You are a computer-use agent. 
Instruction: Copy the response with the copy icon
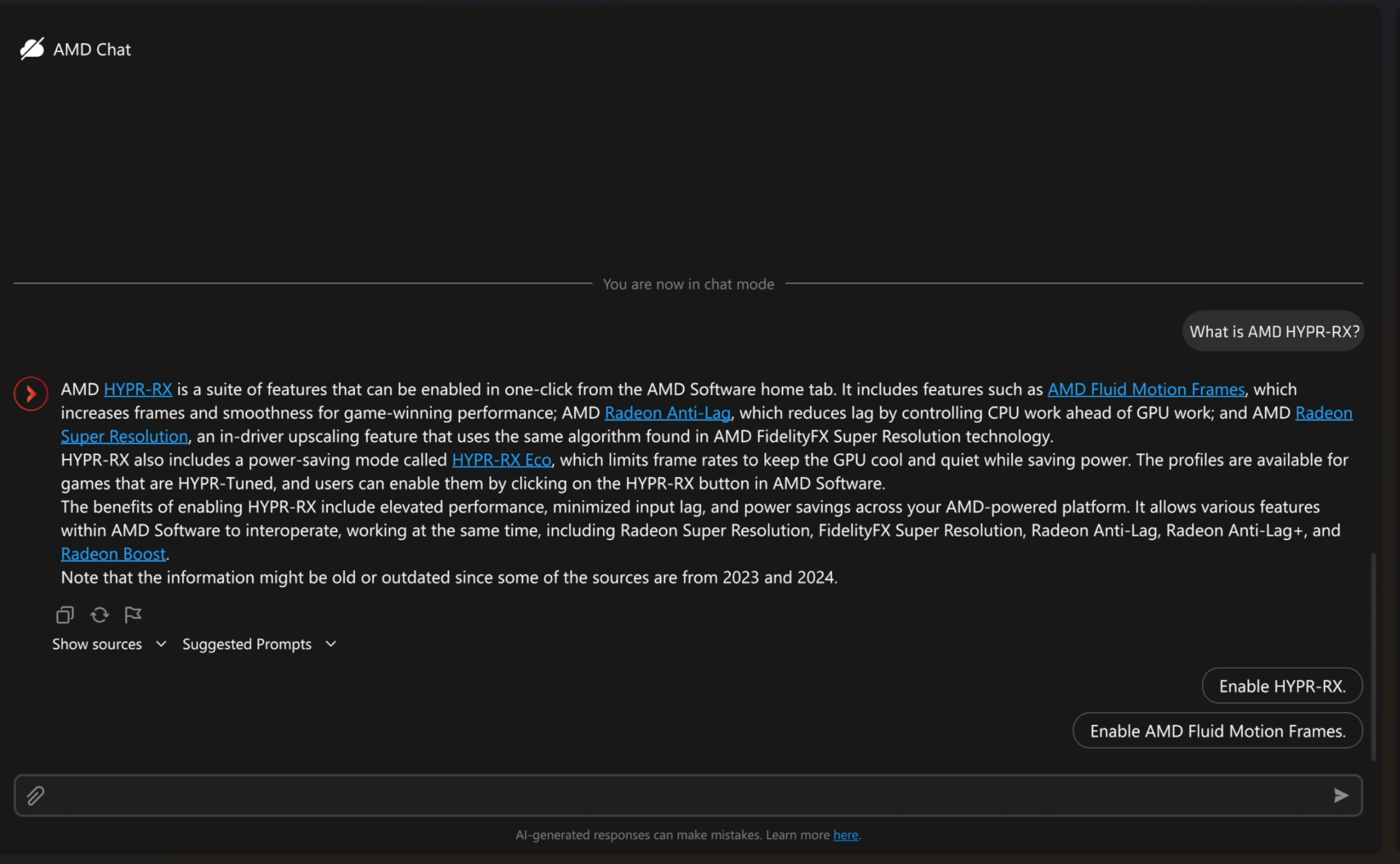pos(65,615)
